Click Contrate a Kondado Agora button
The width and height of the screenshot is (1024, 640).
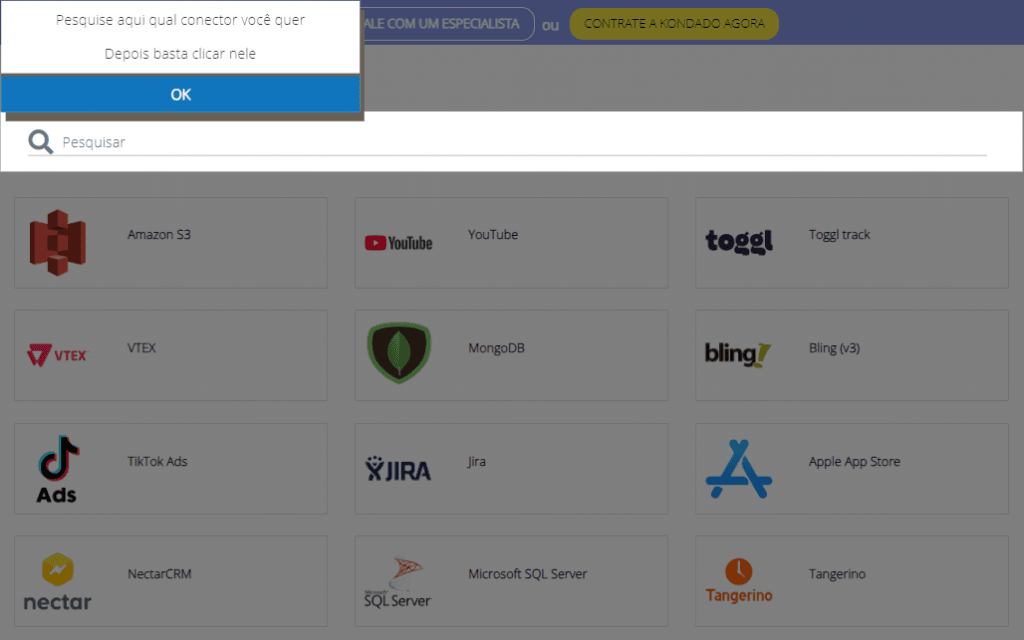673,24
